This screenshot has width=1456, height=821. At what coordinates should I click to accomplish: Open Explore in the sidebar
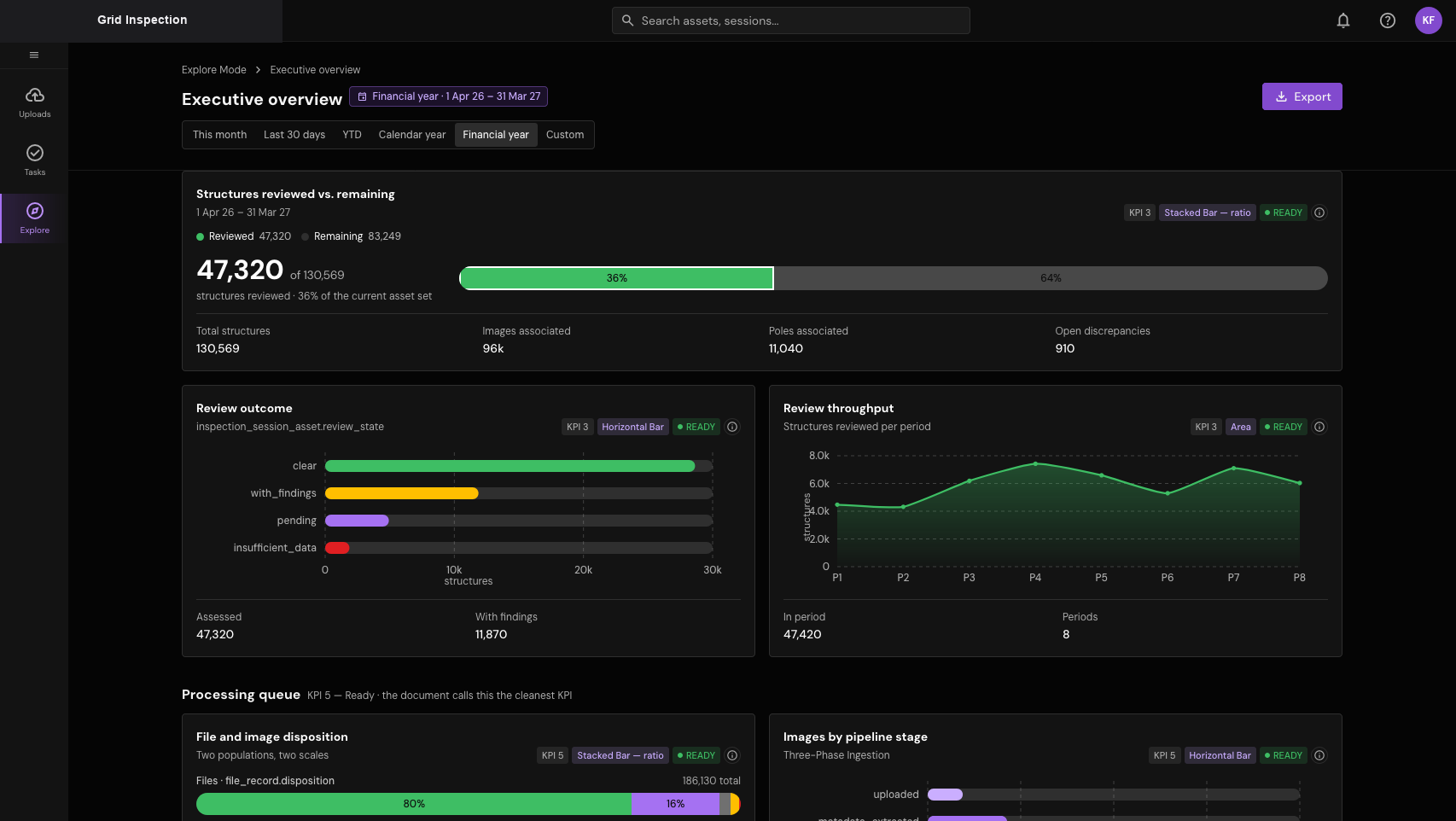tap(35, 218)
